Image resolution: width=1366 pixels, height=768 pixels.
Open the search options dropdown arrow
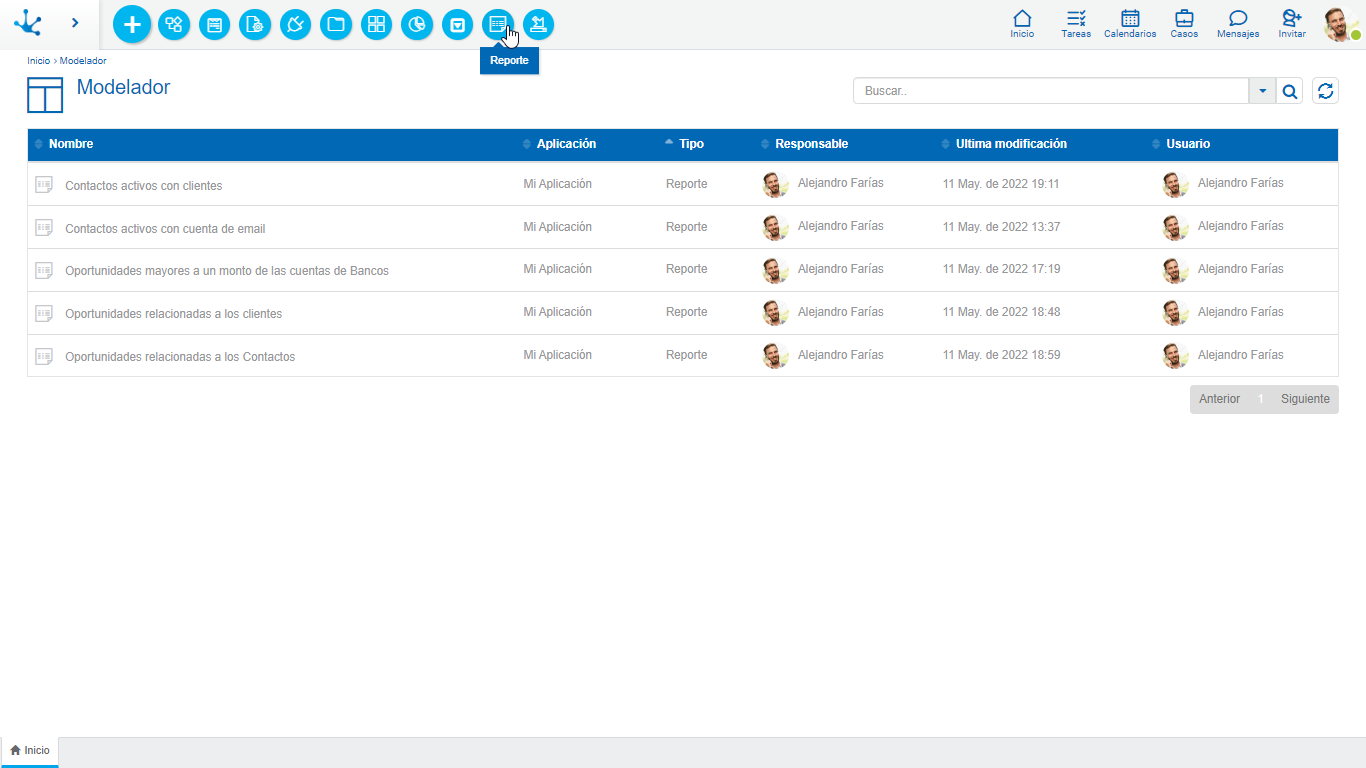pos(1262,91)
